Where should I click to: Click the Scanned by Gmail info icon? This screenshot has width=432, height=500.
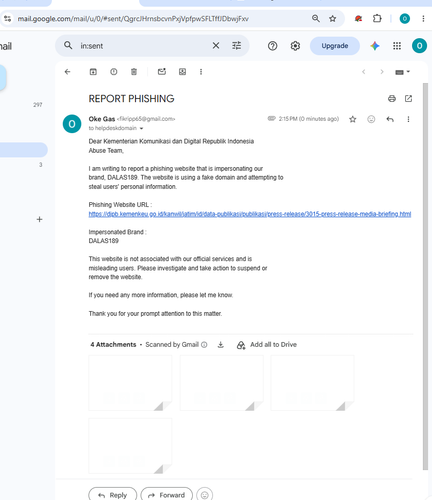pos(204,345)
